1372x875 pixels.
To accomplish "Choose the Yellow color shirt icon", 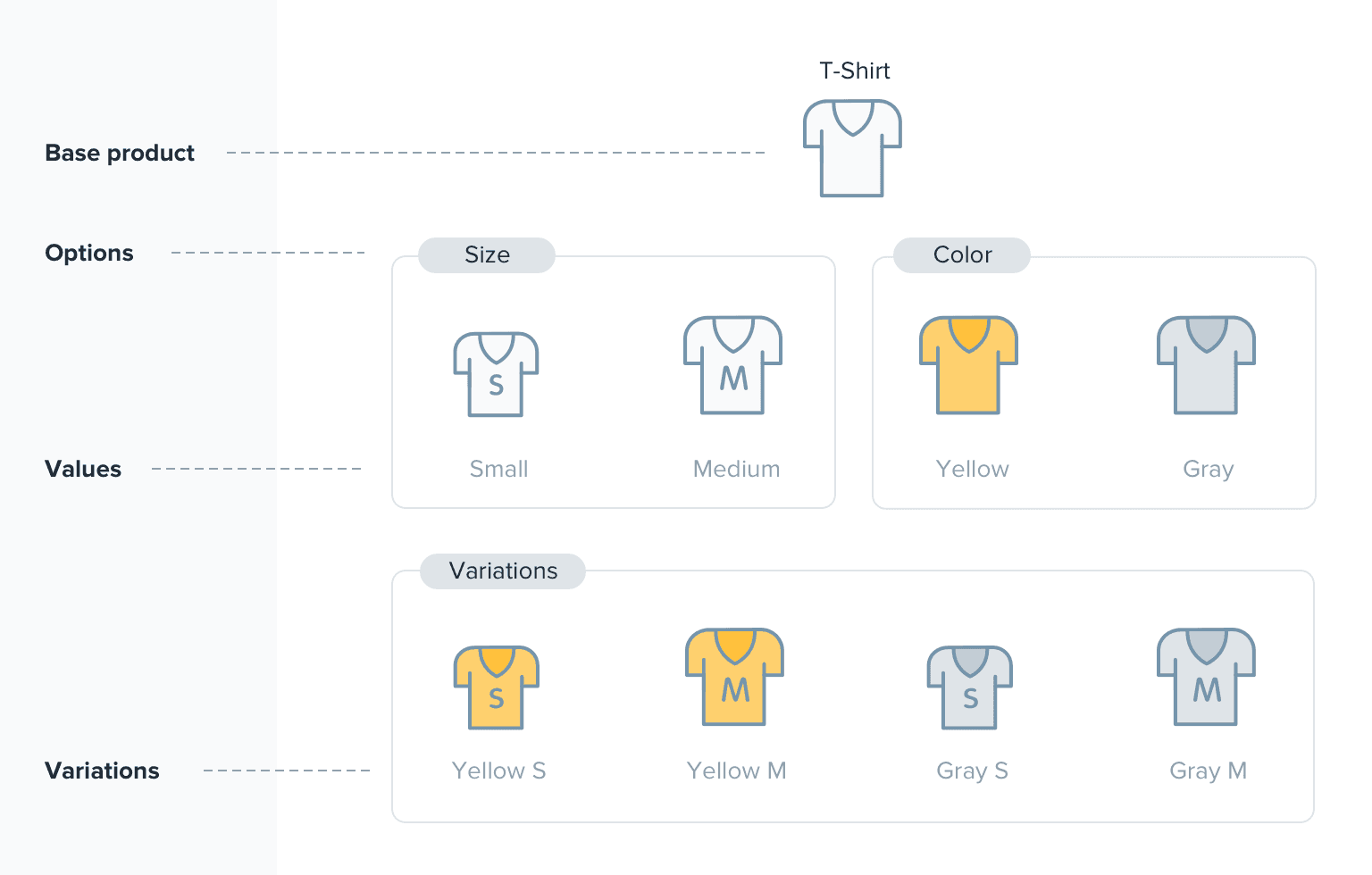I will tap(968, 365).
